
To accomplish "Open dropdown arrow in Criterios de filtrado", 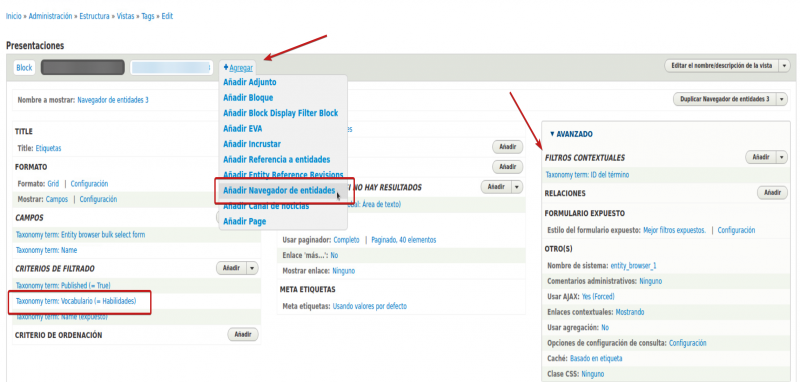I will click(253, 267).
